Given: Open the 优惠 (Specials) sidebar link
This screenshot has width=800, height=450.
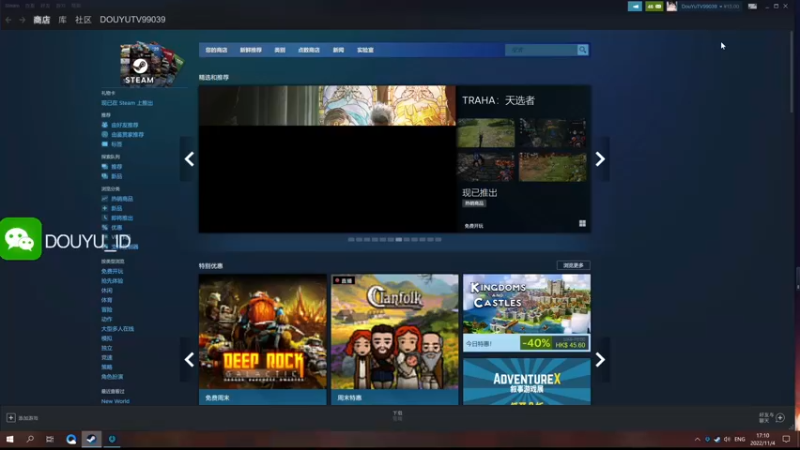Looking at the screenshot, I should point(117,228).
